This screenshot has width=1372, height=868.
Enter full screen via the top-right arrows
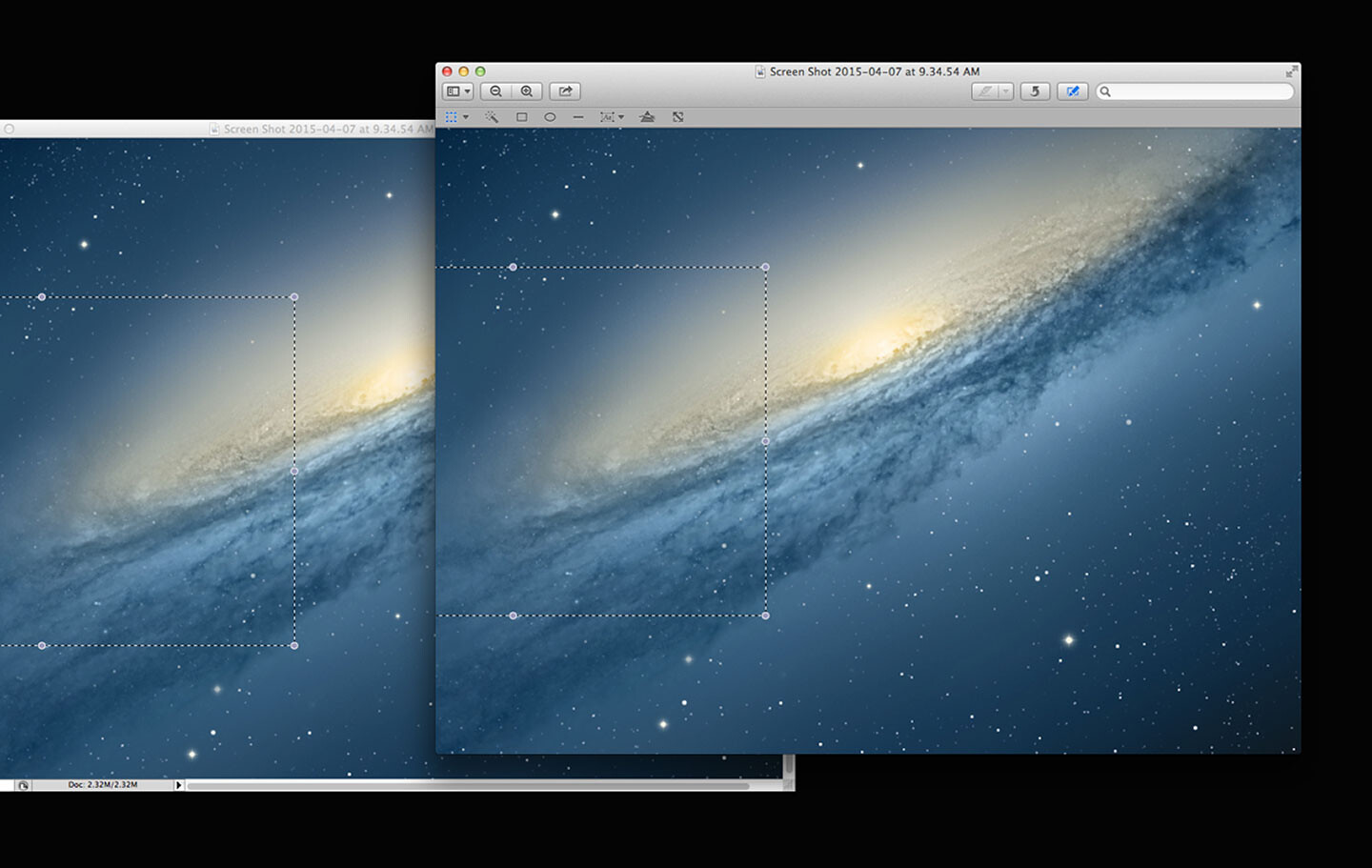click(1291, 71)
